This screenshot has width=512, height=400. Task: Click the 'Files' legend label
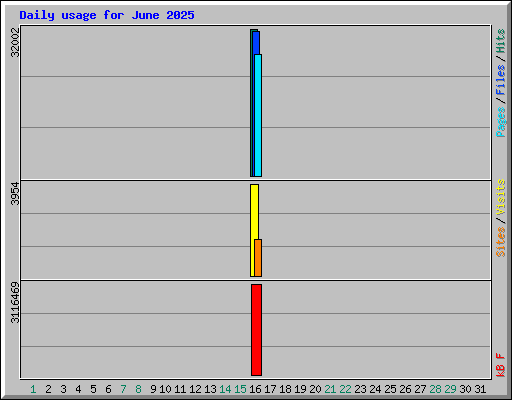(x=500, y=79)
